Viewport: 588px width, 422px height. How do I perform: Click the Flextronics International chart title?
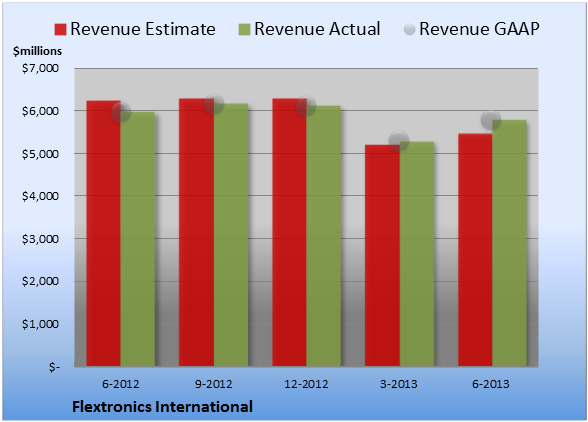coord(162,407)
